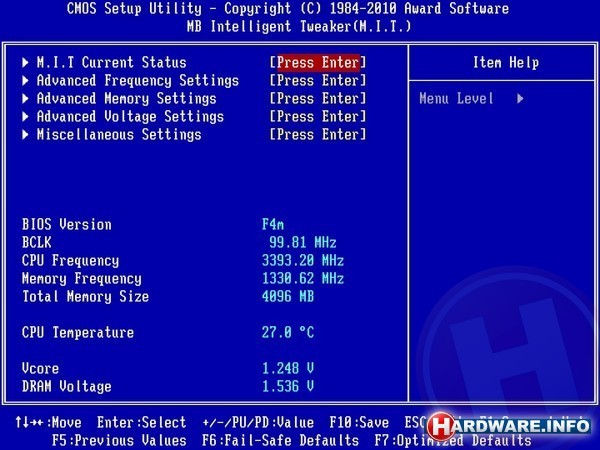Select the M.I.T Current Status menu entry

coord(111,62)
